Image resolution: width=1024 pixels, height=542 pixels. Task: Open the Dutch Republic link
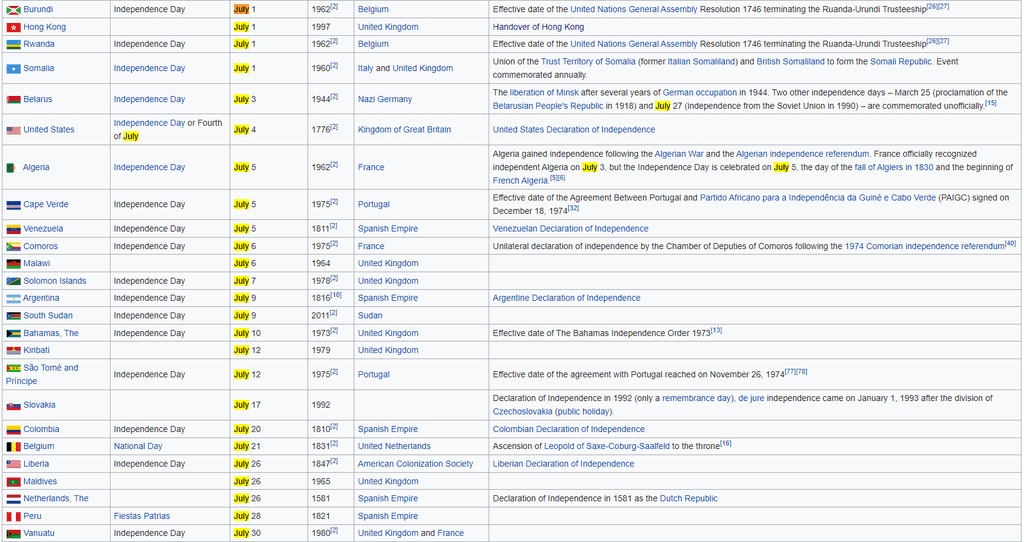point(688,499)
